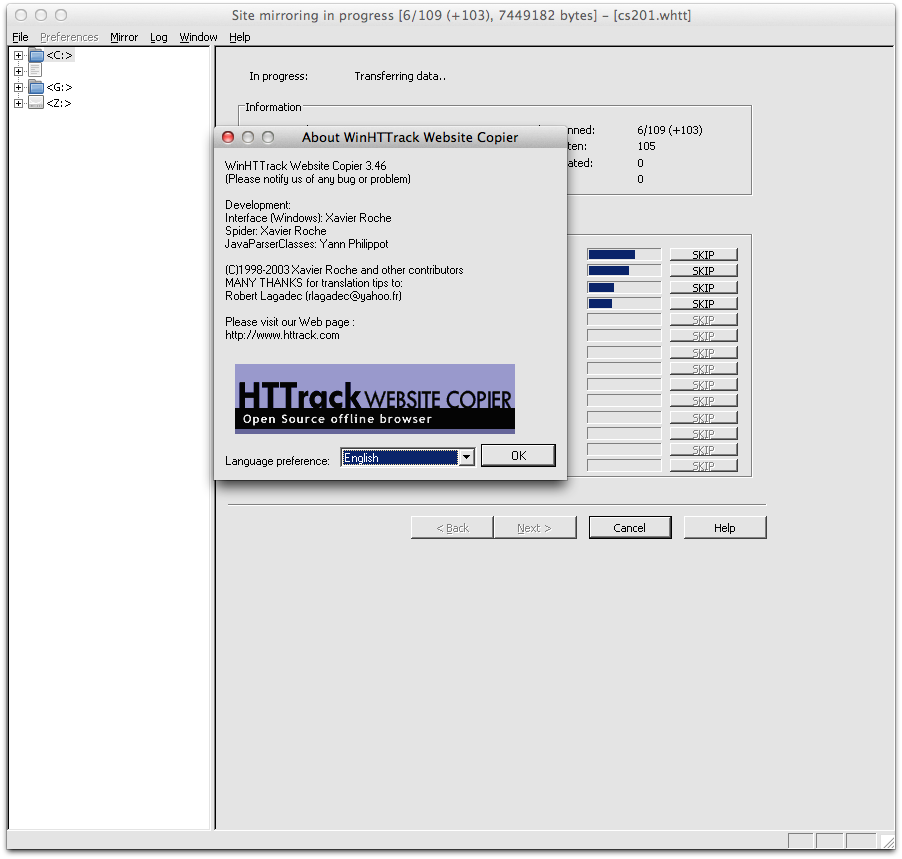Click the third download progress bar

pos(624,288)
